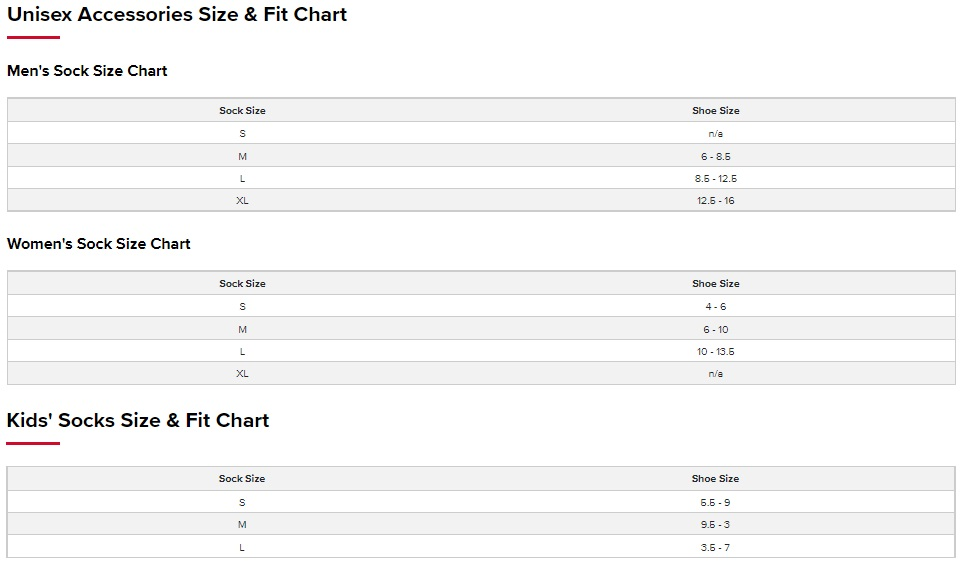Click women's shoe size 10 - 13.5 cell
Screen dimensions: 971x567
(x=715, y=352)
